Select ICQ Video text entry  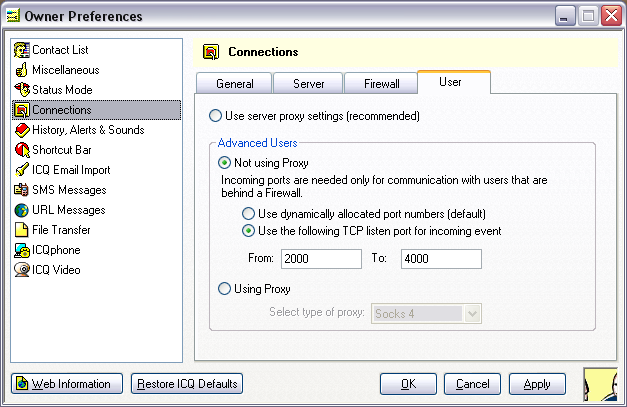[x=56, y=270]
